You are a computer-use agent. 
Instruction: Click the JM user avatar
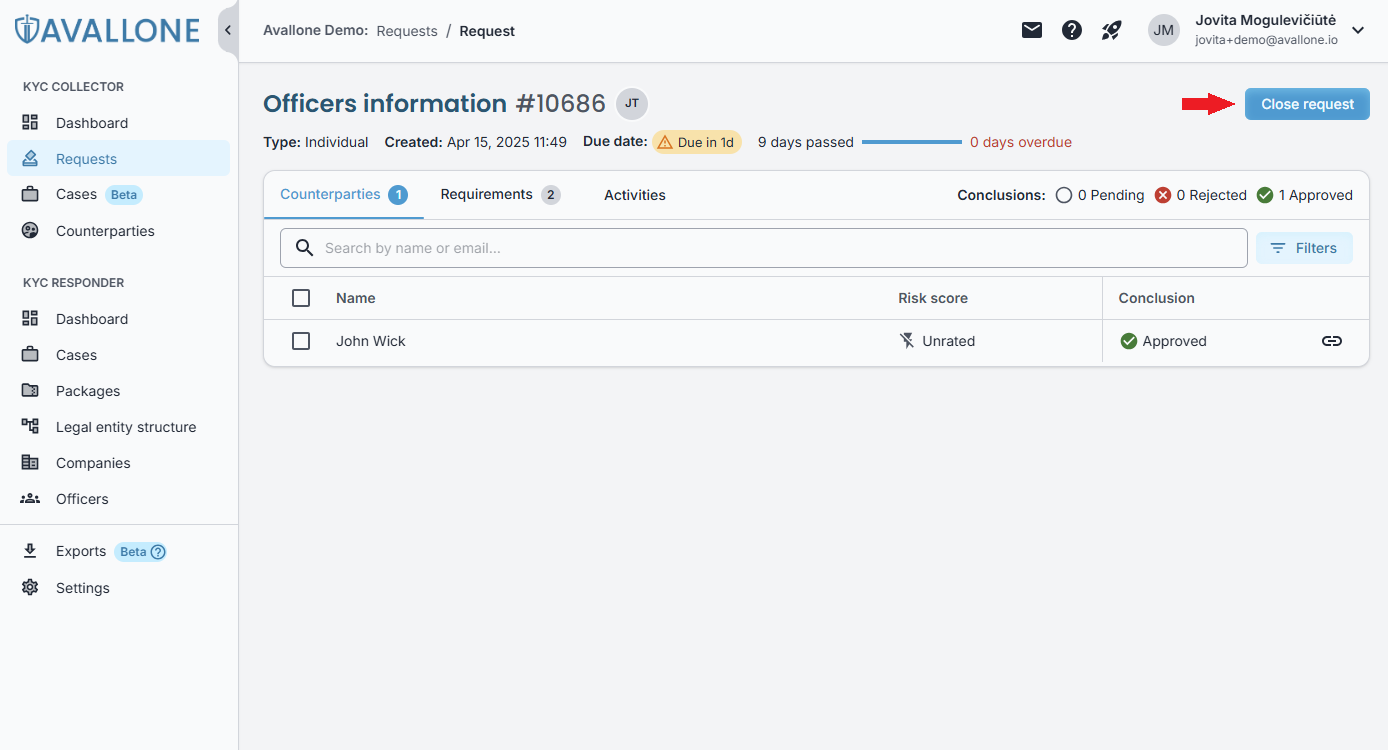pos(1164,30)
